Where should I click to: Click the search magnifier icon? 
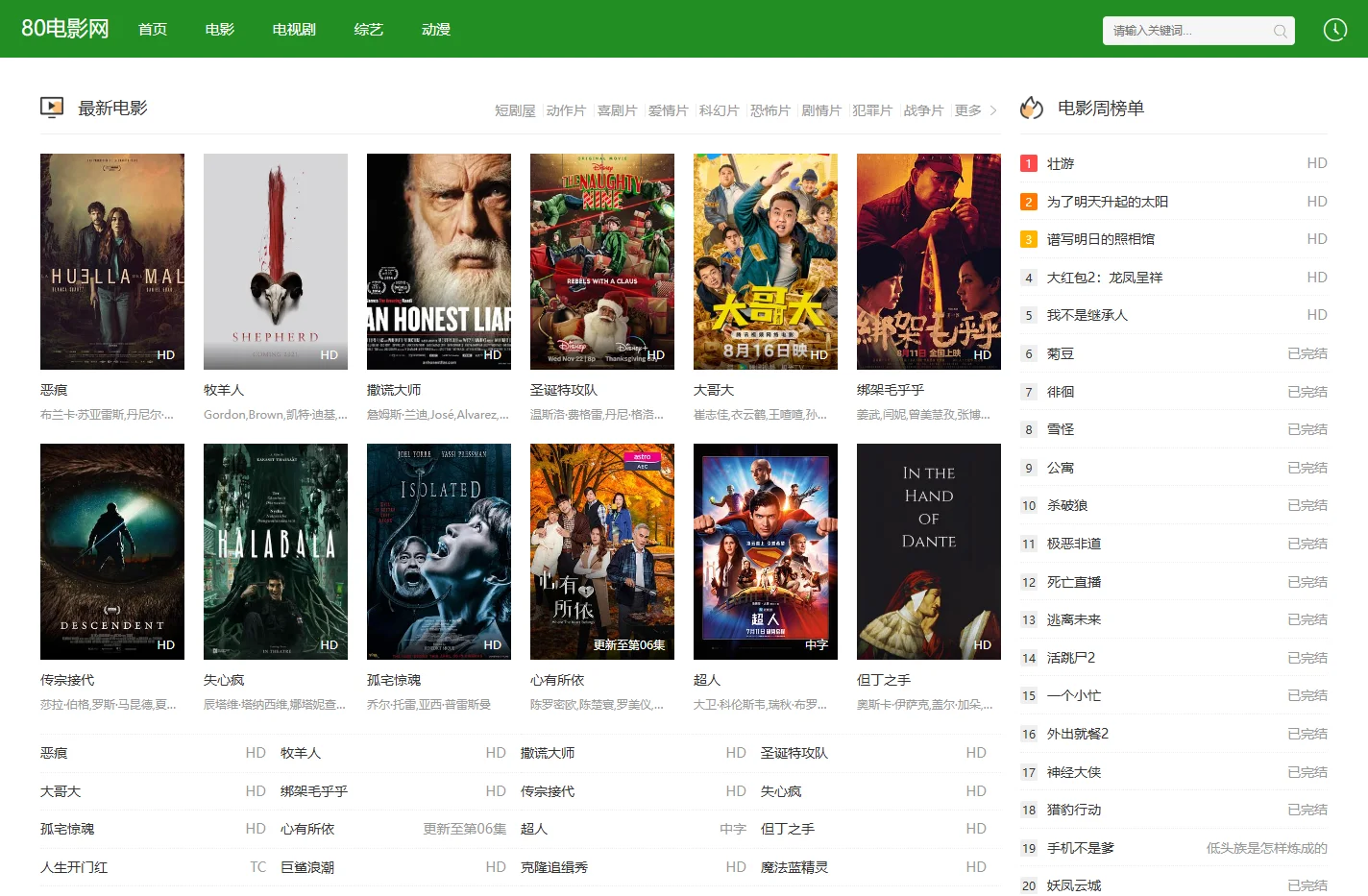pos(1280,31)
